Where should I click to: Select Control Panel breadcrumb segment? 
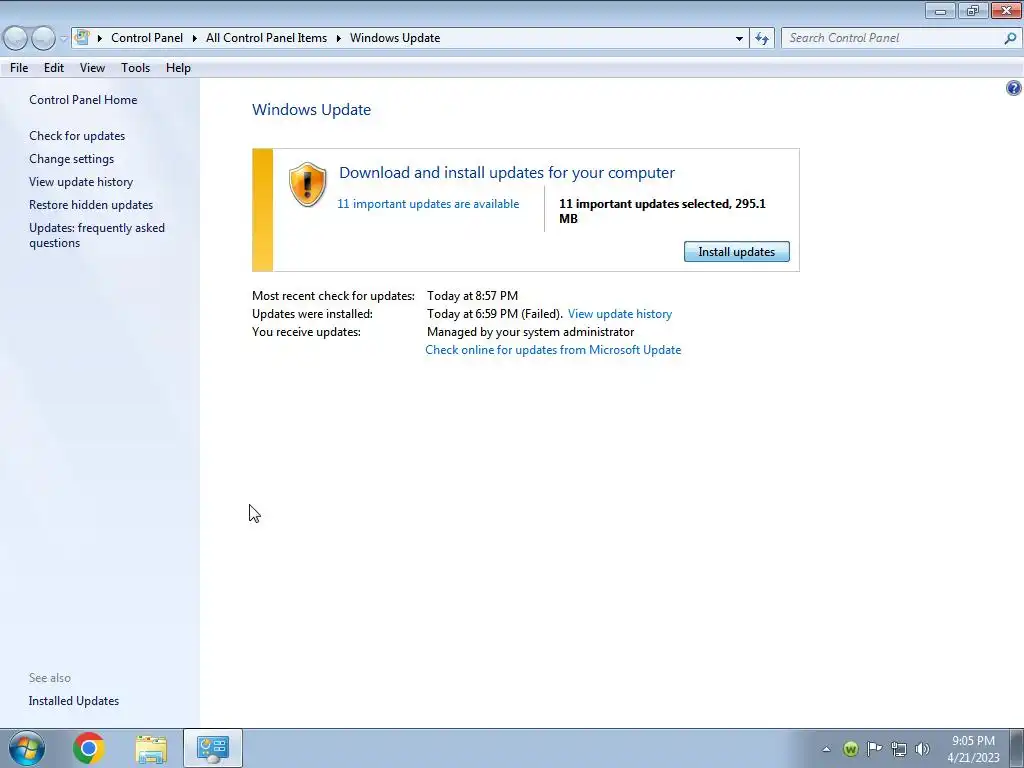[x=147, y=38]
